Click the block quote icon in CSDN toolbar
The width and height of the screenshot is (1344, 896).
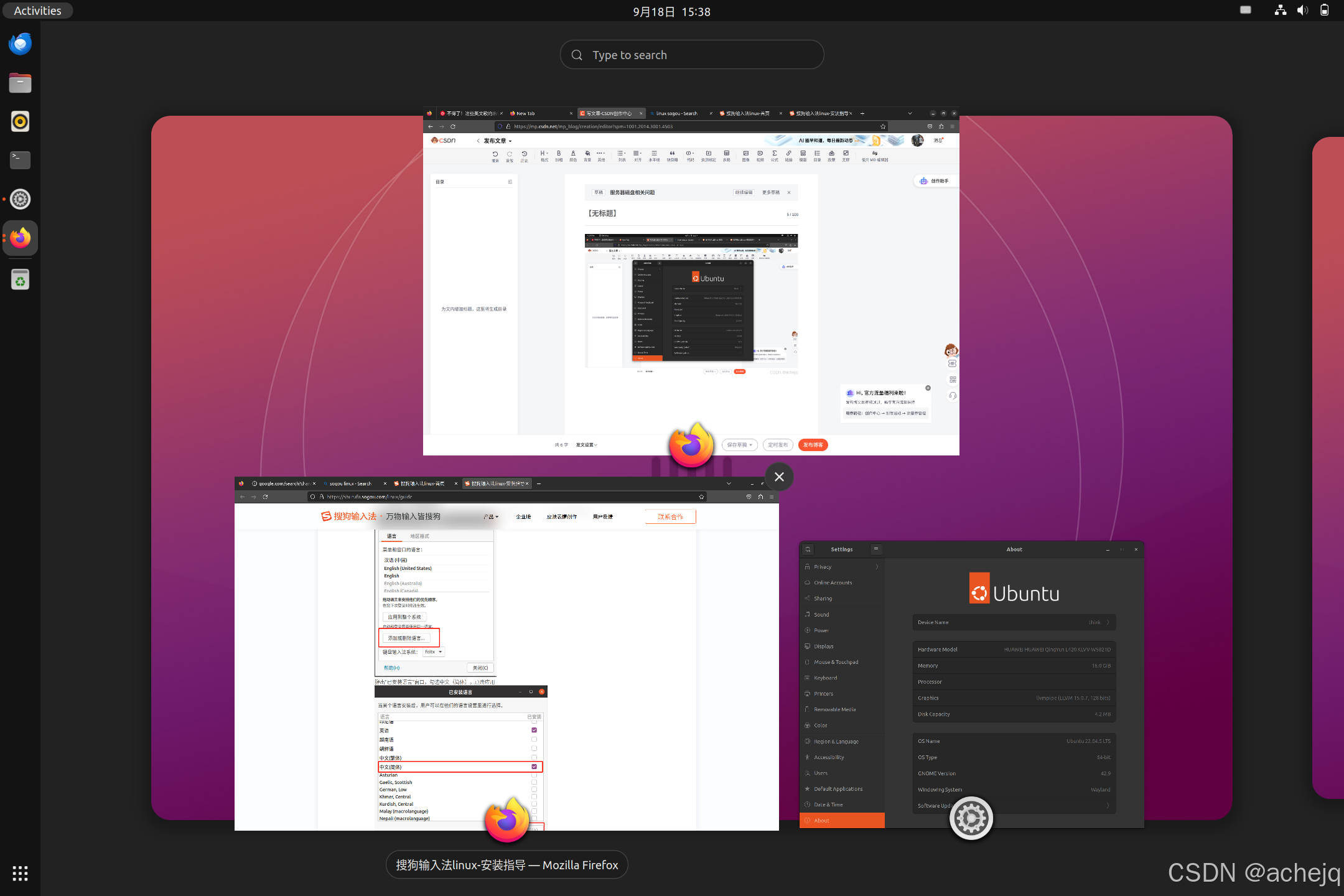point(672,154)
